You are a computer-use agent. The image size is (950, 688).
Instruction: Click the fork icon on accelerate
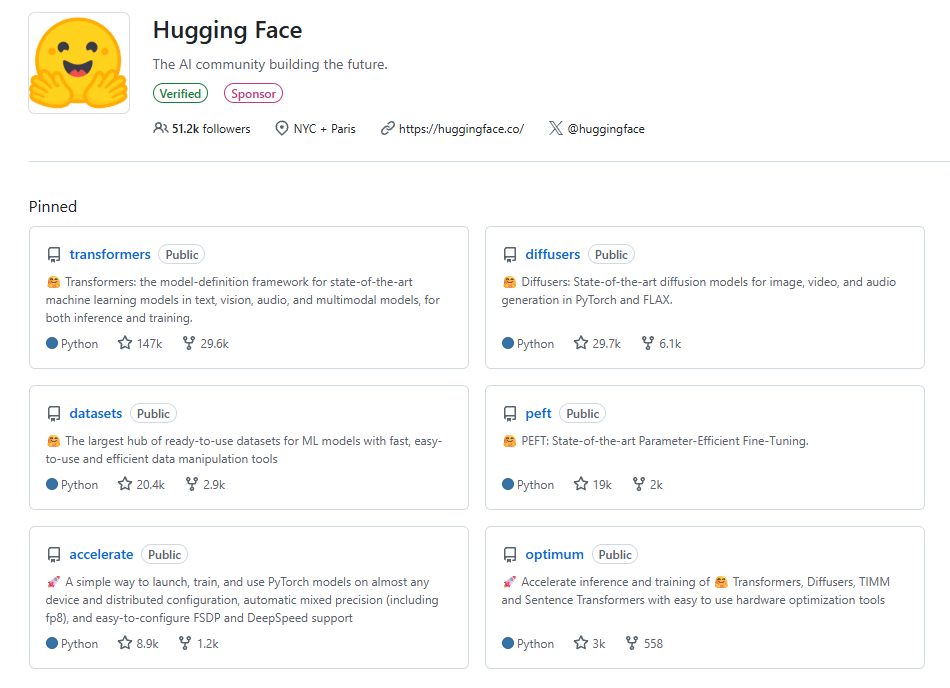185,644
